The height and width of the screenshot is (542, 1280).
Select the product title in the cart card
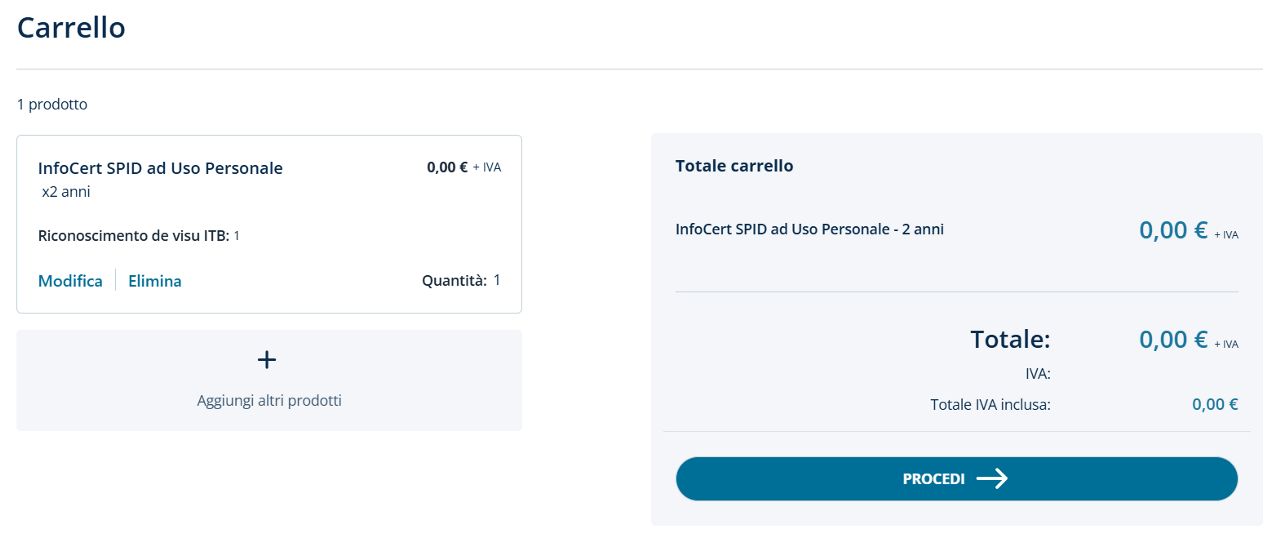(x=160, y=168)
